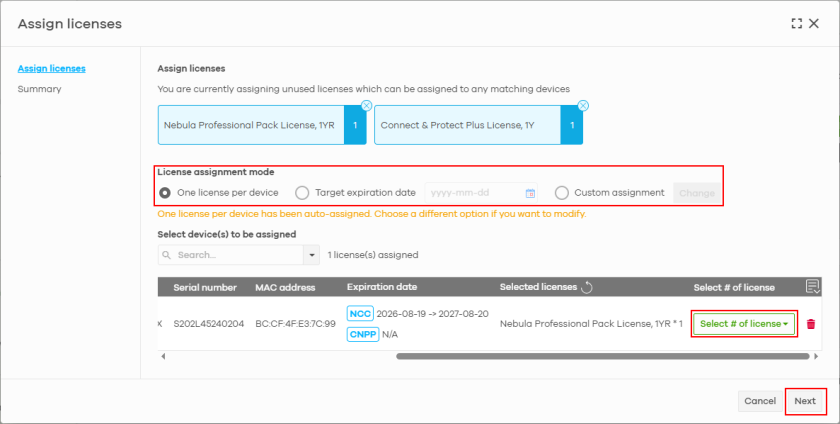The image size is (840, 424).
Task: Select One license per device mode
Action: click(166, 193)
